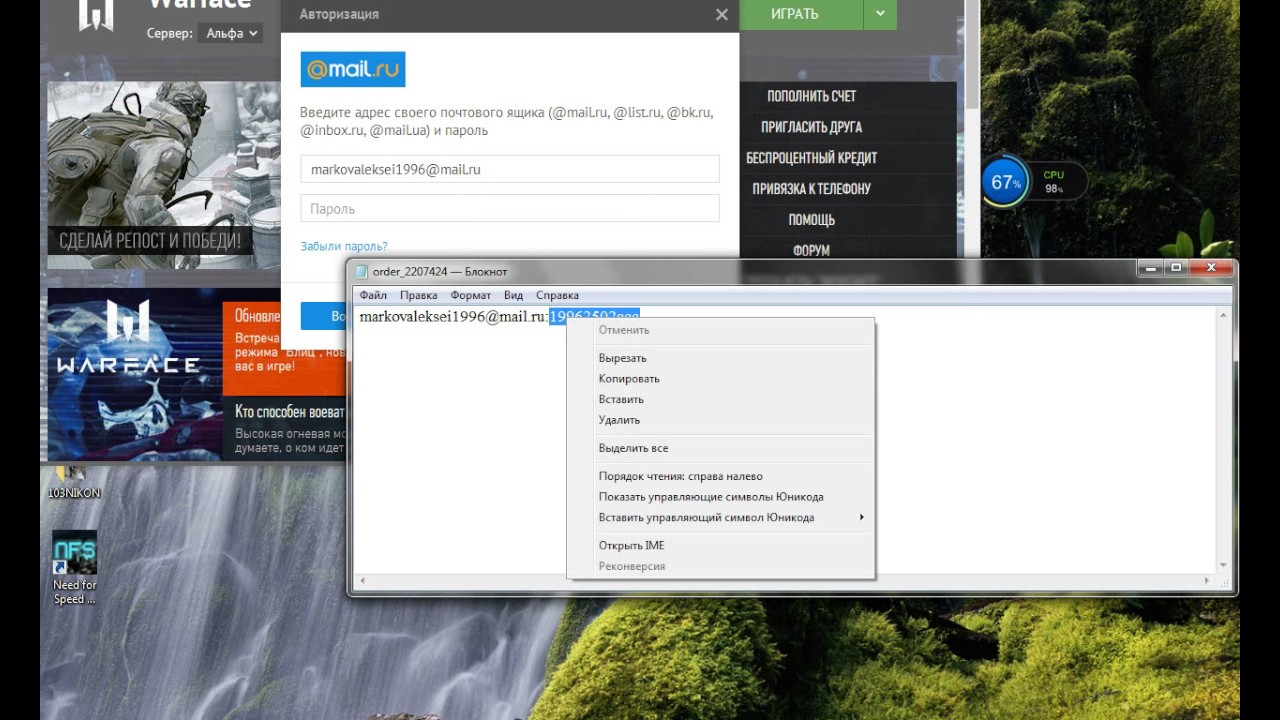Click БЕСПРОЦЕНТНЫЙ КРЕДИТ link
This screenshot has width=1280, height=720.
tap(811, 158)
